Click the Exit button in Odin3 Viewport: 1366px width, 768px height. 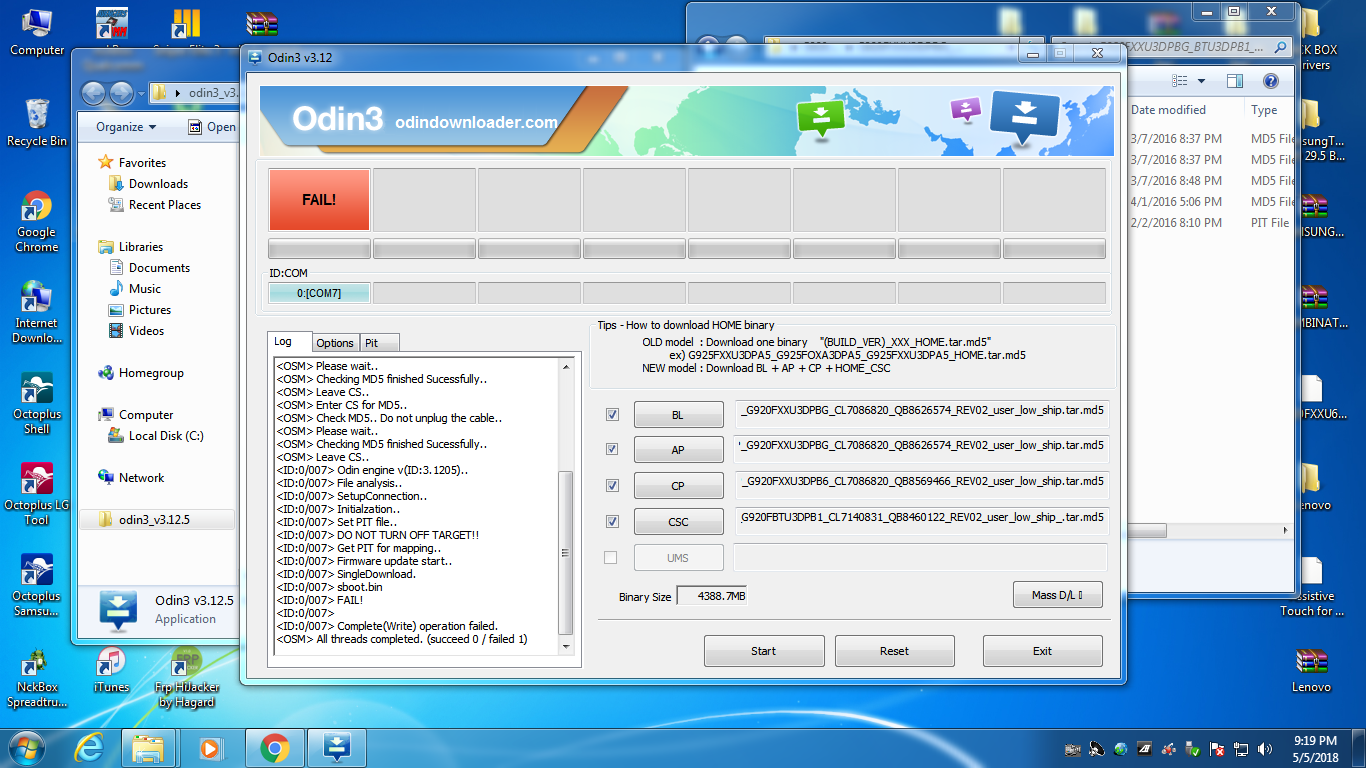point(1043,651)
